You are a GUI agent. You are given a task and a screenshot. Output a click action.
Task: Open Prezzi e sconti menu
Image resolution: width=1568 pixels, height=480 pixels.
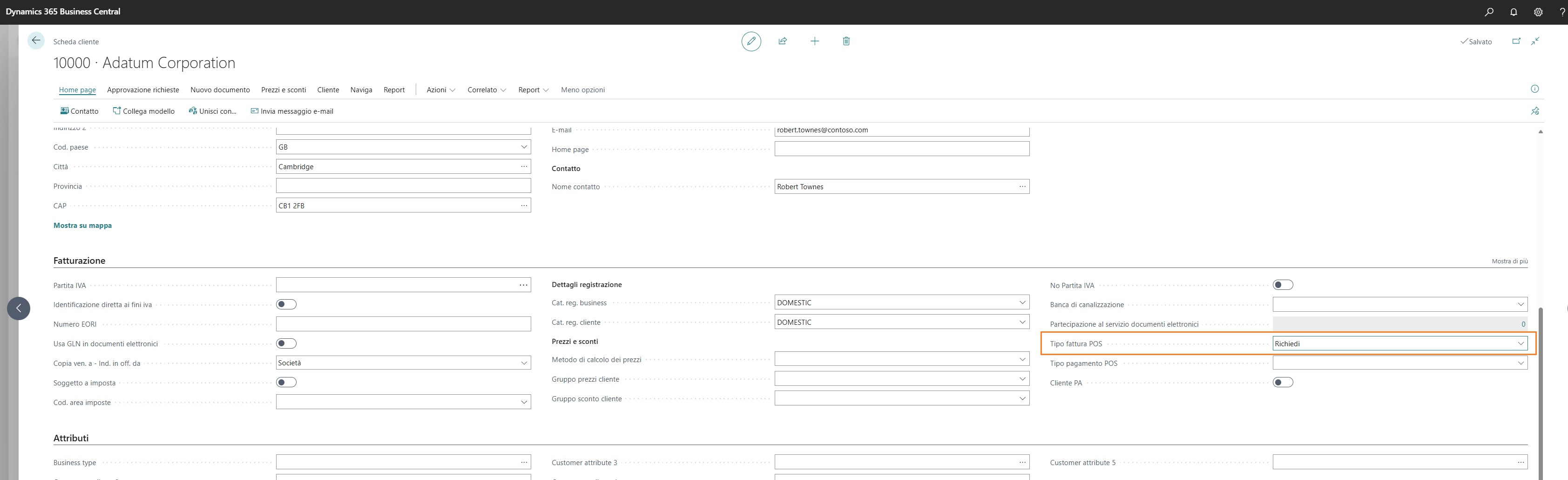click(x=284, y=89)
